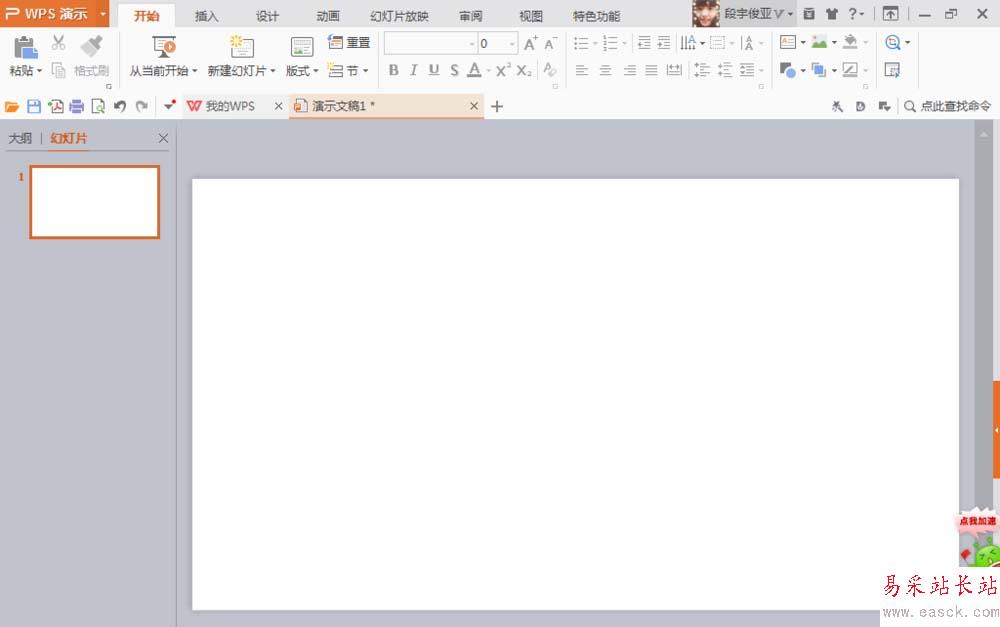Click the Export to PDF icon
The width and height of the screenshot is (1000, 627).
[x=55, y=106]
